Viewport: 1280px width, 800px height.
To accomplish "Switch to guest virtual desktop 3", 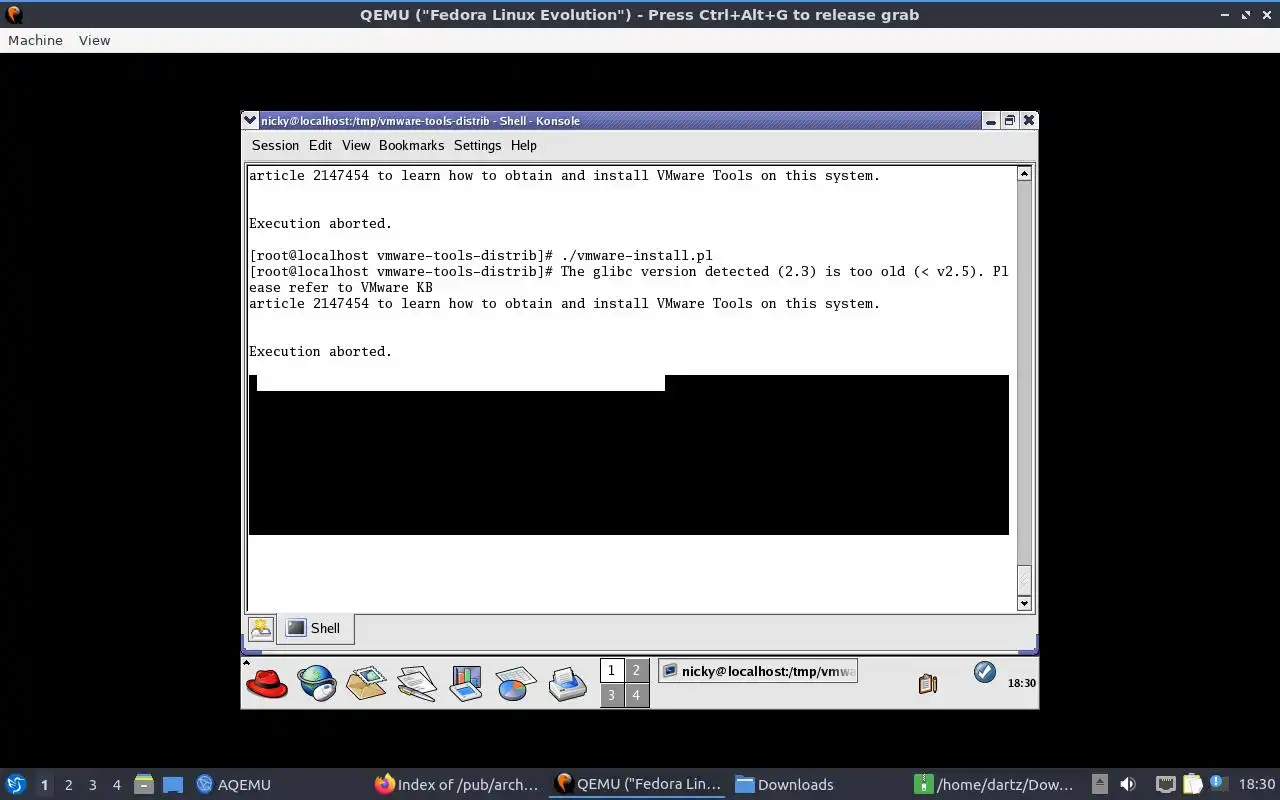I will 611,695.
